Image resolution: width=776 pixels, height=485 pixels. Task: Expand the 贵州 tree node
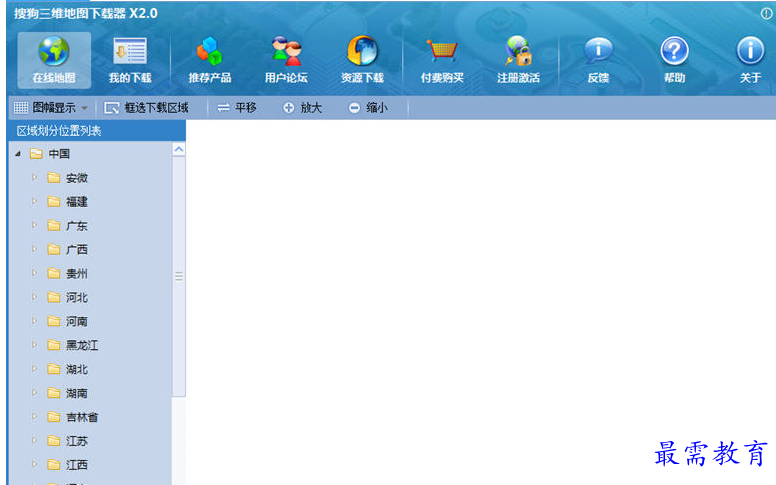tap(34, 273)
